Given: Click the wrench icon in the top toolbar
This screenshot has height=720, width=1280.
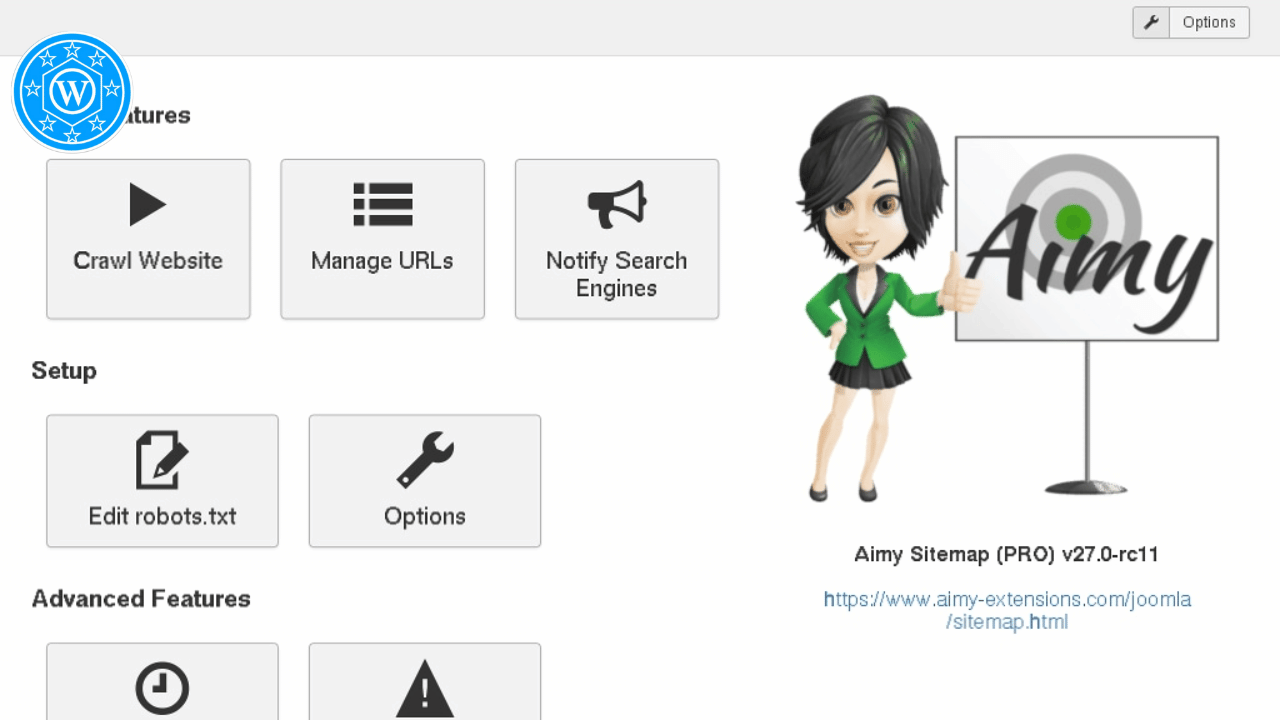Looking at the screenshot, I should (1151, 22).
